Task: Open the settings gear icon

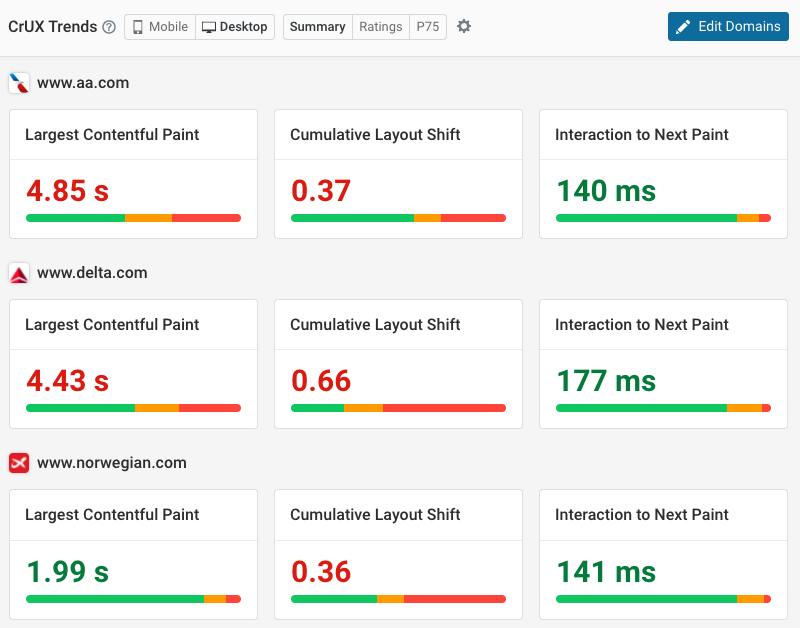Action: 464,27
